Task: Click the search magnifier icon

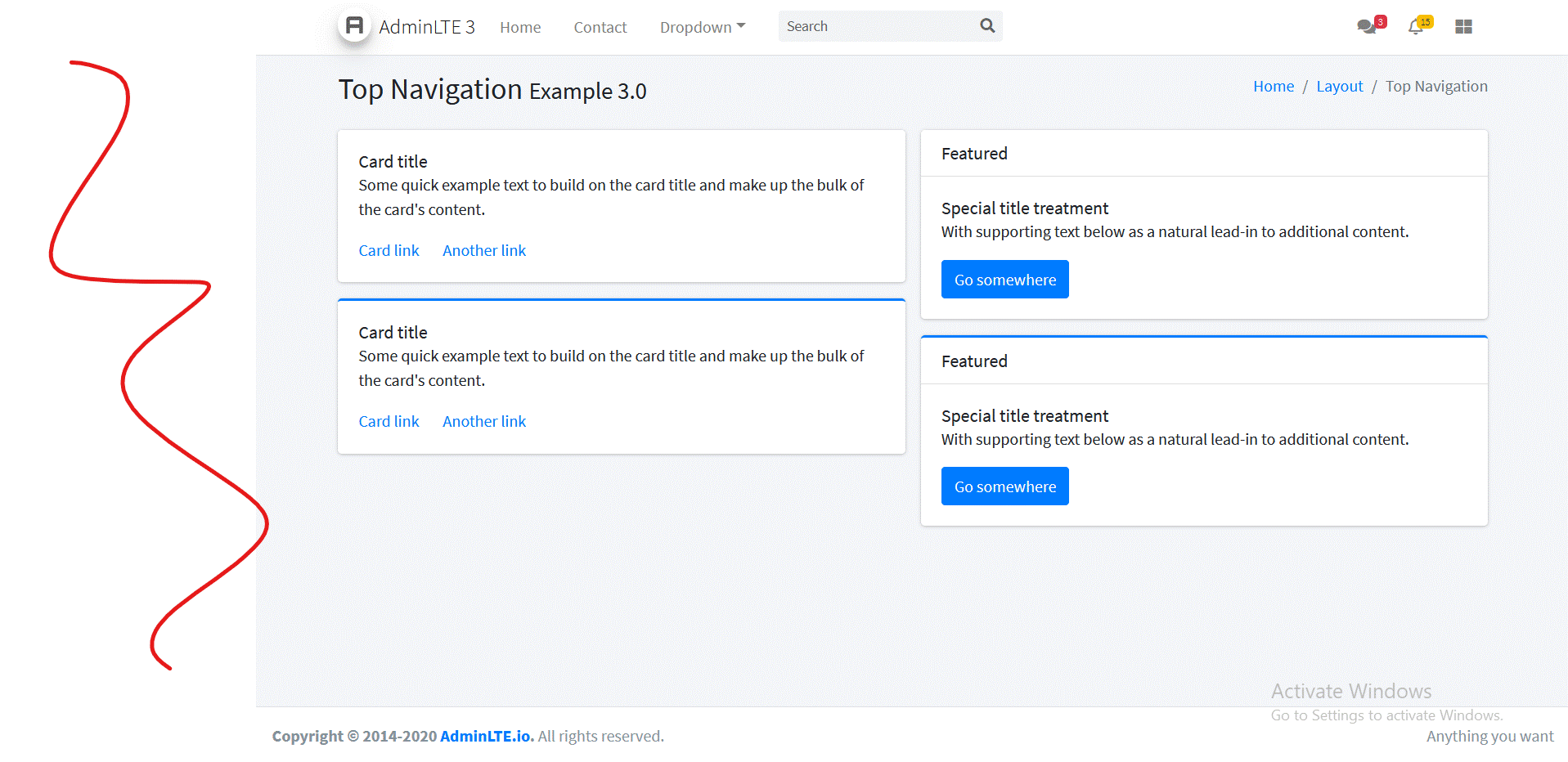Action: pyautogui.click(x=986, y=25)
